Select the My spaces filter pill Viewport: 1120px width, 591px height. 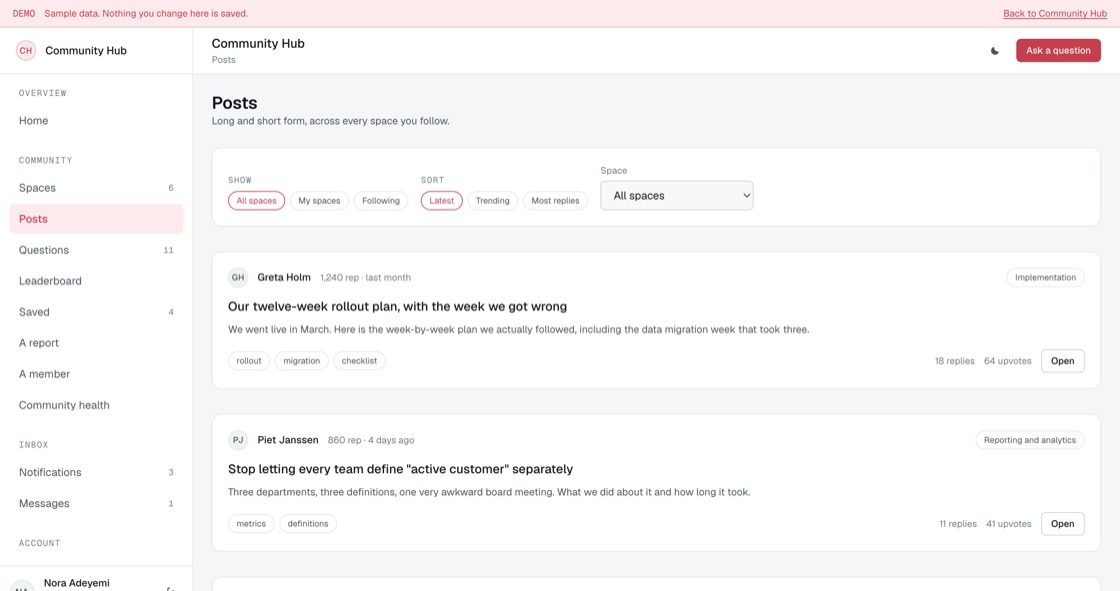click(319, 201)
